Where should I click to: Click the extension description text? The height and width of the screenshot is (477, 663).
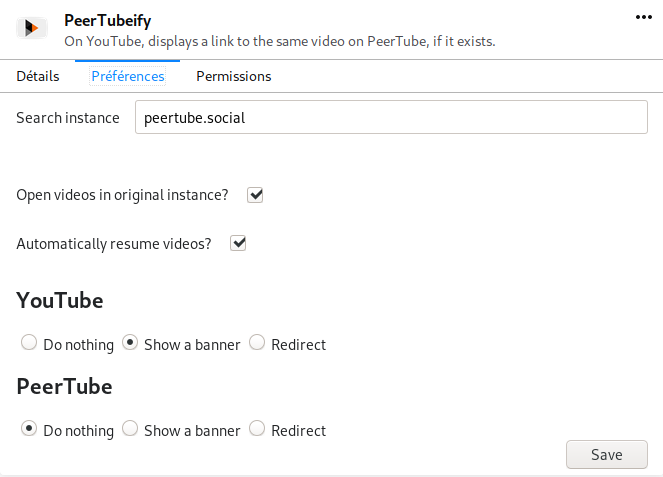pyautogui.click(x=280, y=42)
